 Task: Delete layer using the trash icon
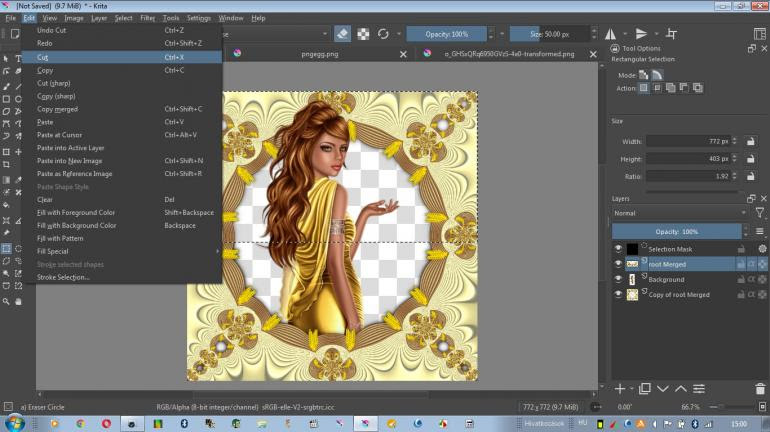(x=761, y=388)
